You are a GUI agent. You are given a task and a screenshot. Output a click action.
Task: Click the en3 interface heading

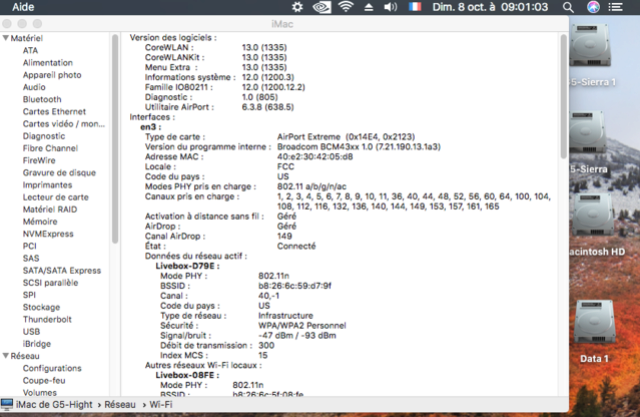click(151, 127)
